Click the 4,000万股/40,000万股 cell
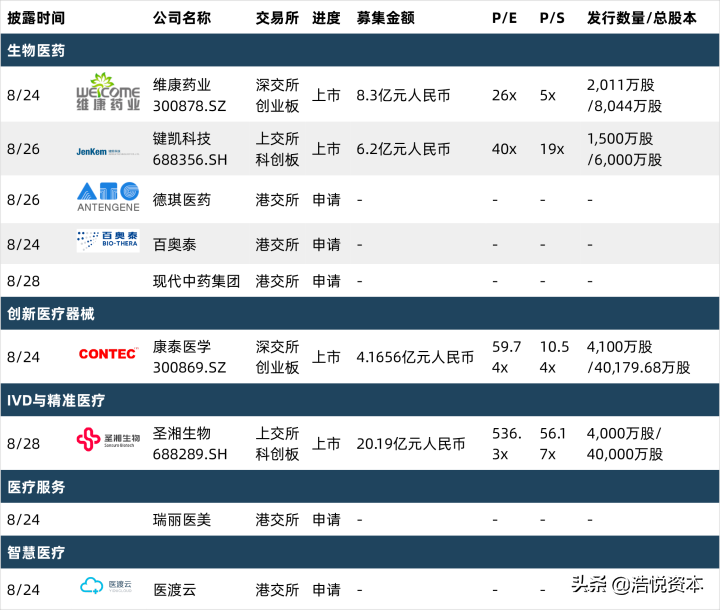 click(625, 444)
